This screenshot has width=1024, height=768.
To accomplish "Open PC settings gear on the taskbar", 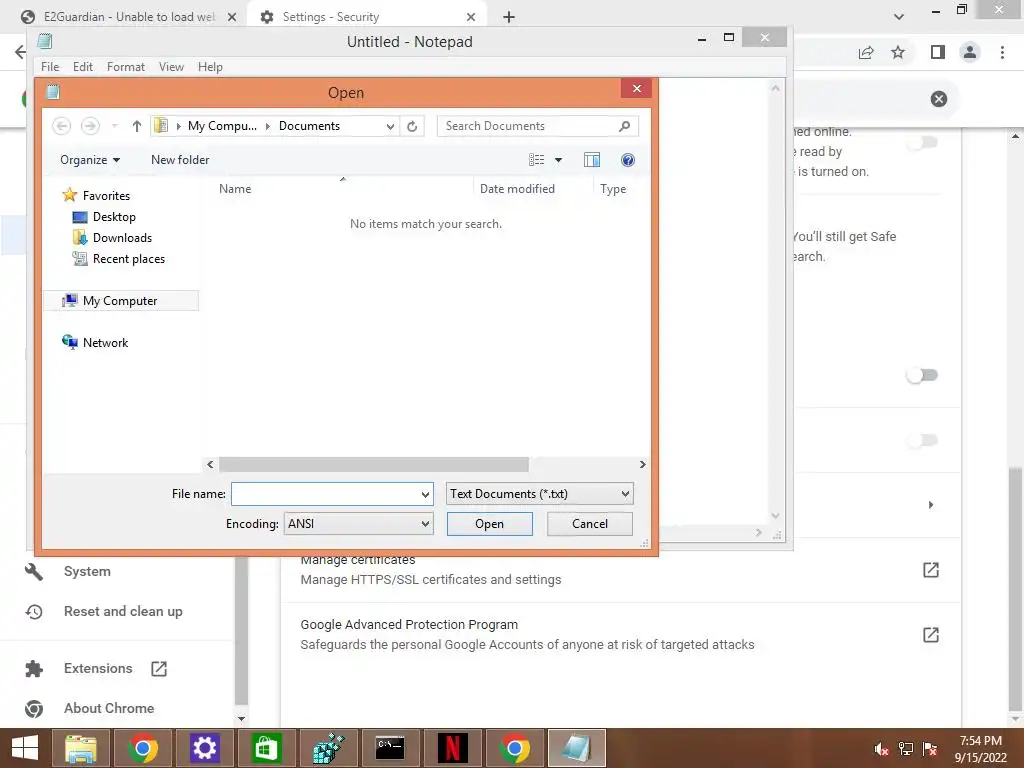I will click(x=204, y=748).
